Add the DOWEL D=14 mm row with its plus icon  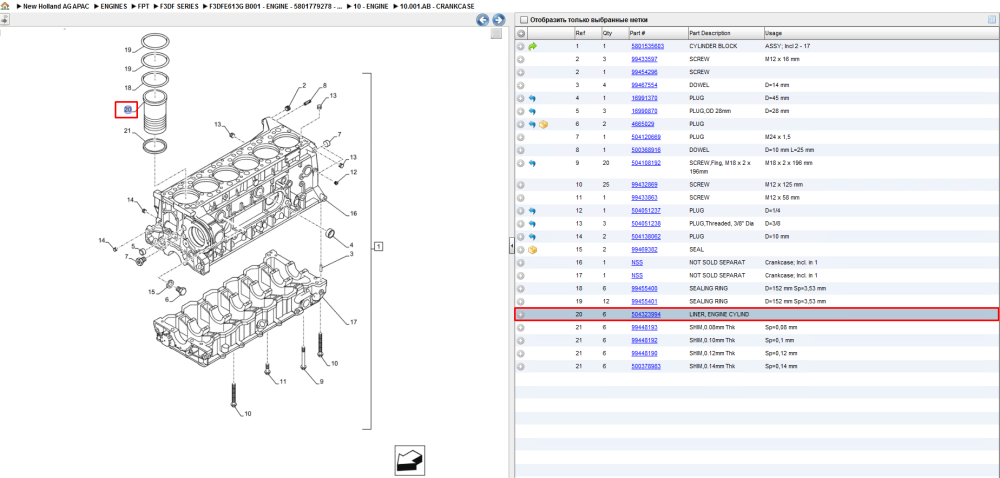click(521, 85)
